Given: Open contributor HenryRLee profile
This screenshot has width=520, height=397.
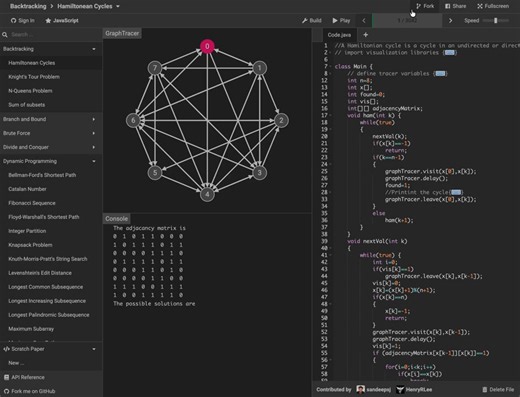Looking at the screenshot, I should pyautogui.click(x=414, y=389).
